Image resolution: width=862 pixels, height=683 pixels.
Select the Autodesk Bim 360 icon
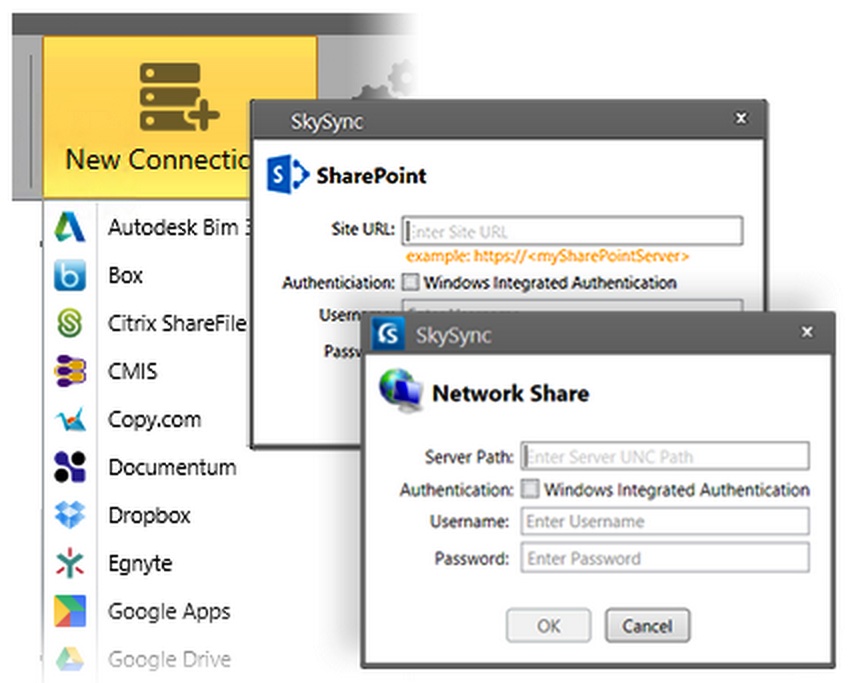pos(70,227)
